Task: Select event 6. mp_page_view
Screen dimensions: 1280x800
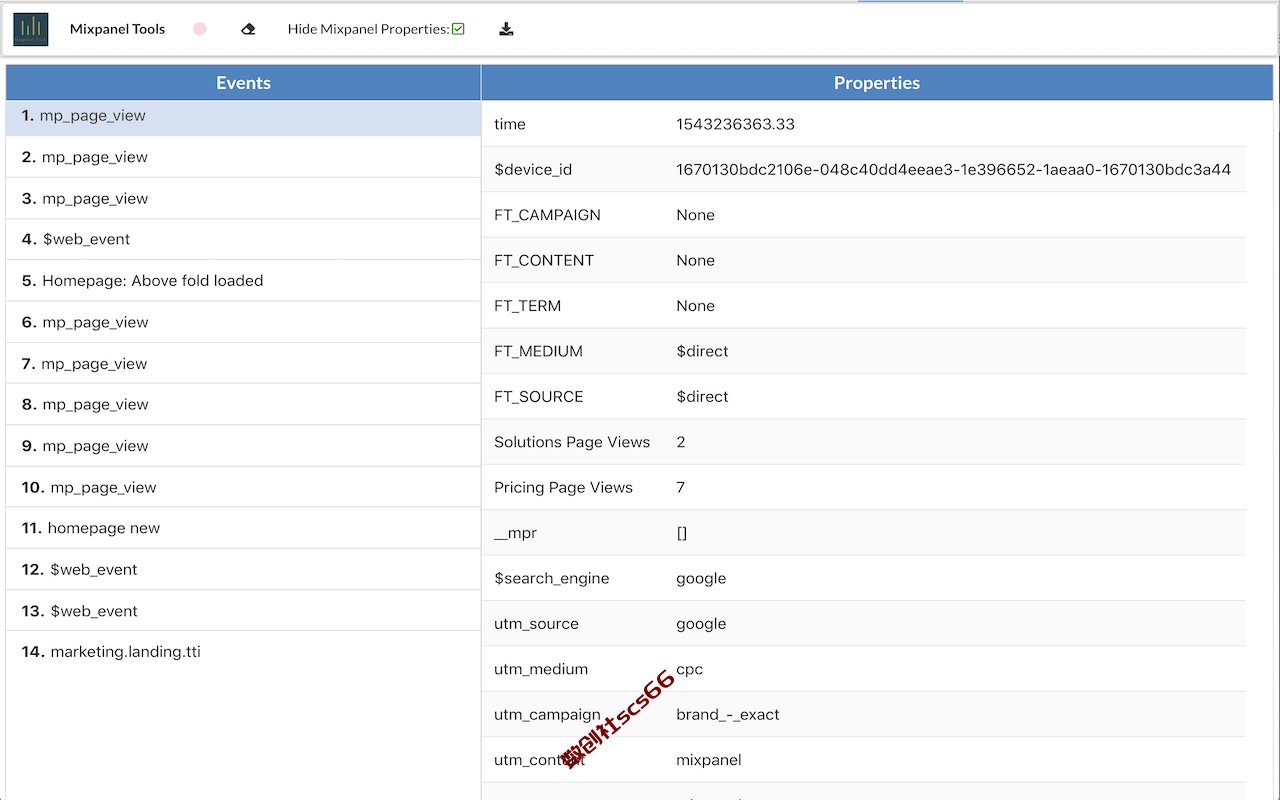Action: pyautogui.click(x=243, y=322)
